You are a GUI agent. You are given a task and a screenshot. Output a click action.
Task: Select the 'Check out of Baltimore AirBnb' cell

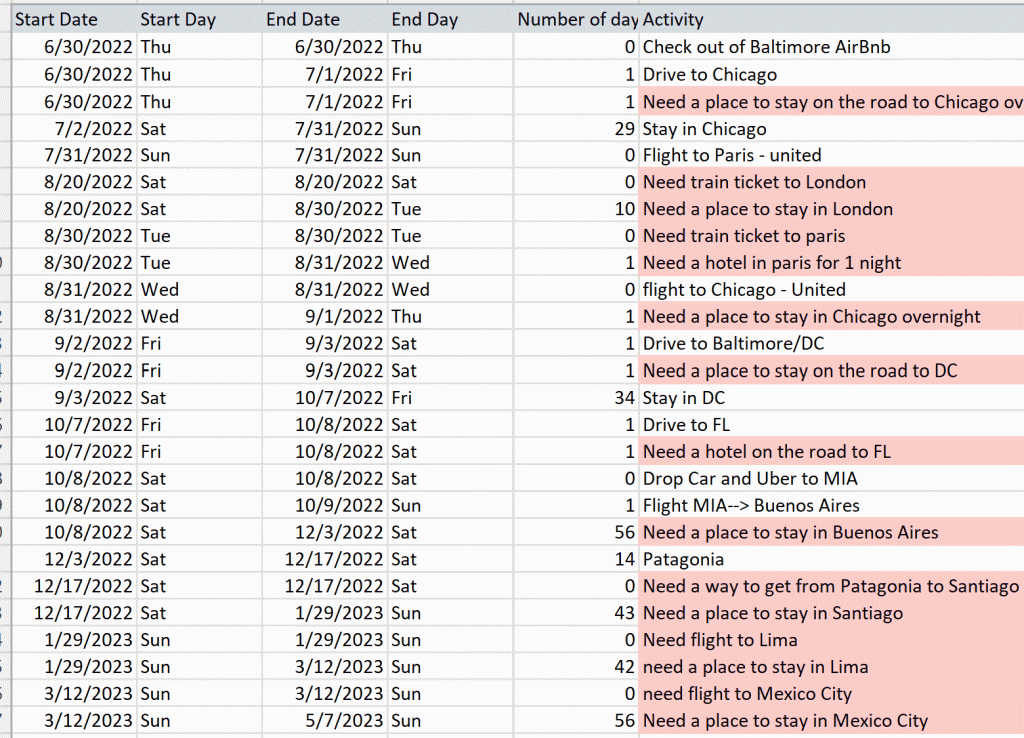click(766, 47)
